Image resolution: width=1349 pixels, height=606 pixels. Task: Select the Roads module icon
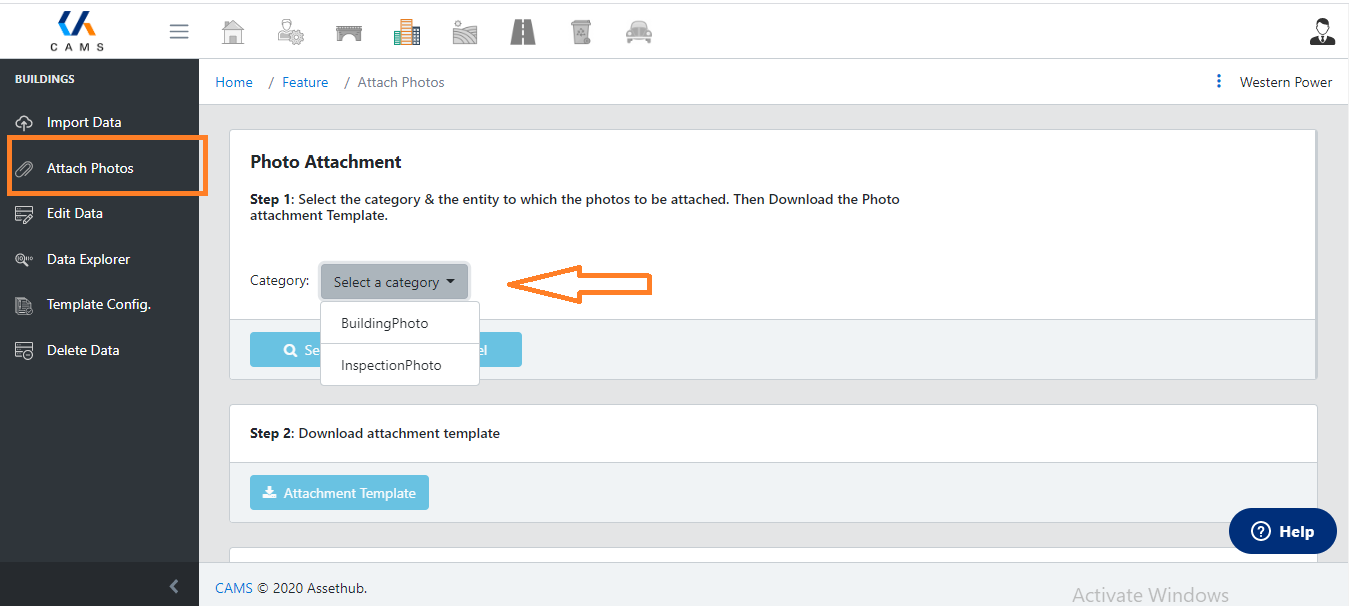(523, 32)
